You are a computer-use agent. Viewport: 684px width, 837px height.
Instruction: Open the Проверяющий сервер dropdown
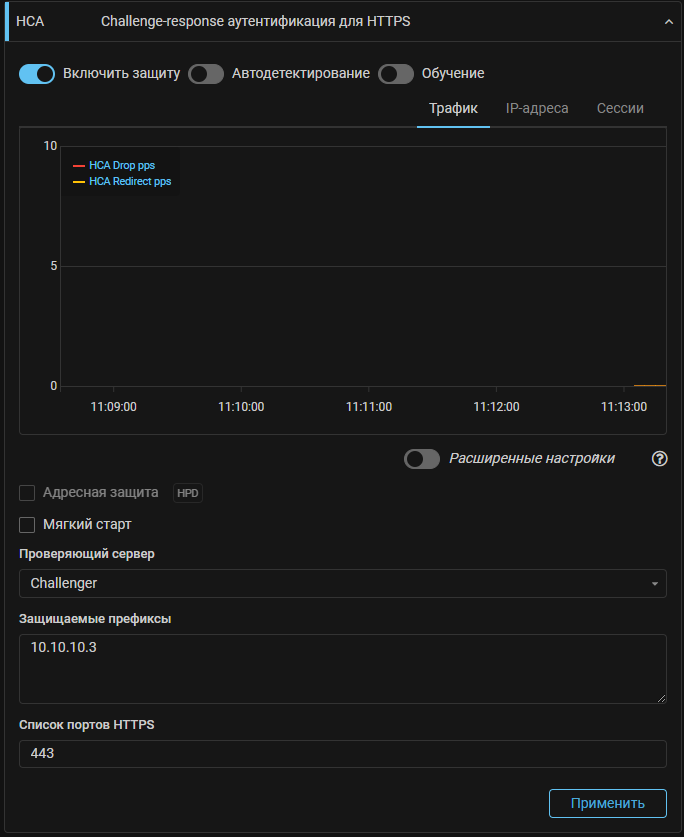342,583
